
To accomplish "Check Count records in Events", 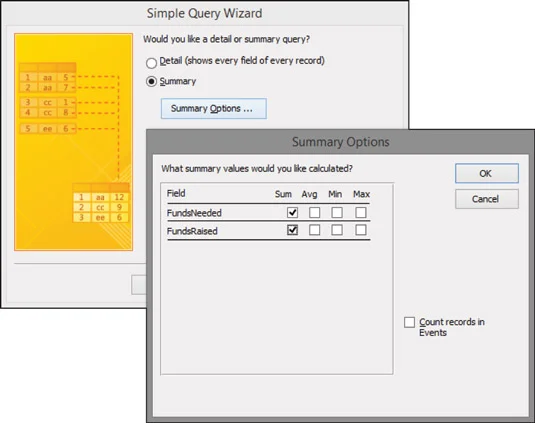I will tap(409, 322).
